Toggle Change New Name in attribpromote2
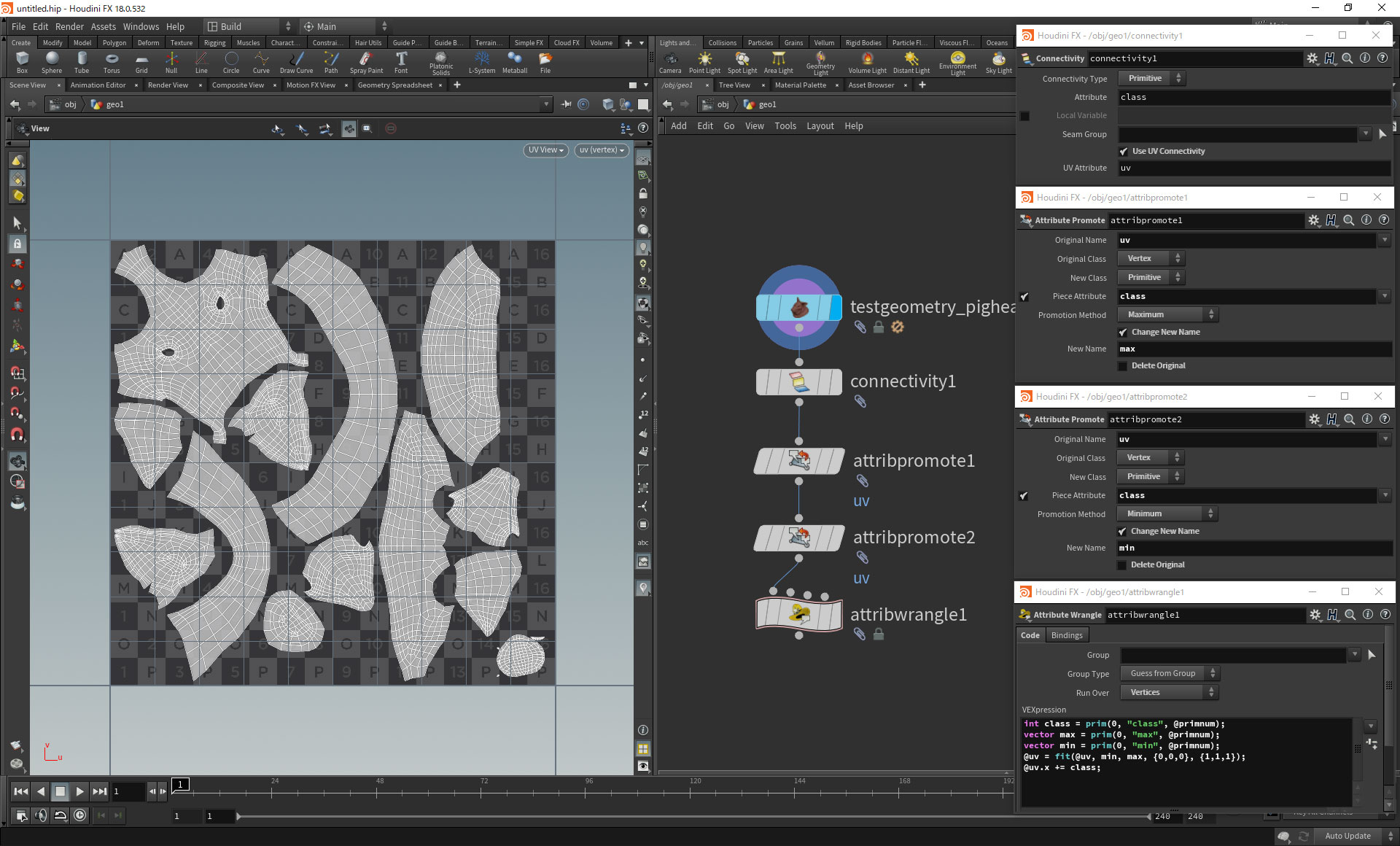1400x846 pixels. coord(1122,532)
